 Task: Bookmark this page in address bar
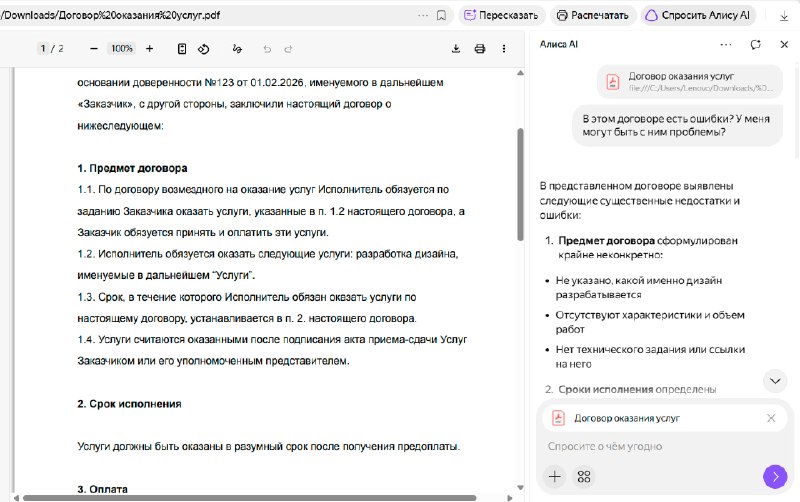(441, 15)
